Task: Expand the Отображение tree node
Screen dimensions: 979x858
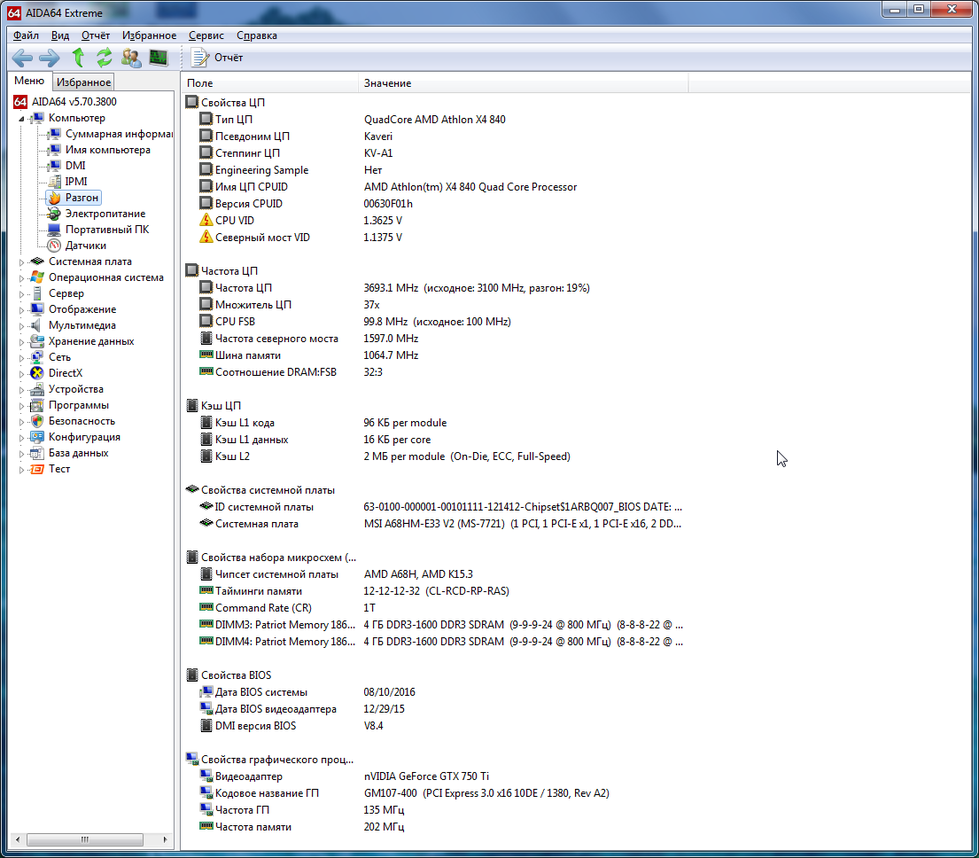Action: [21, 310]
